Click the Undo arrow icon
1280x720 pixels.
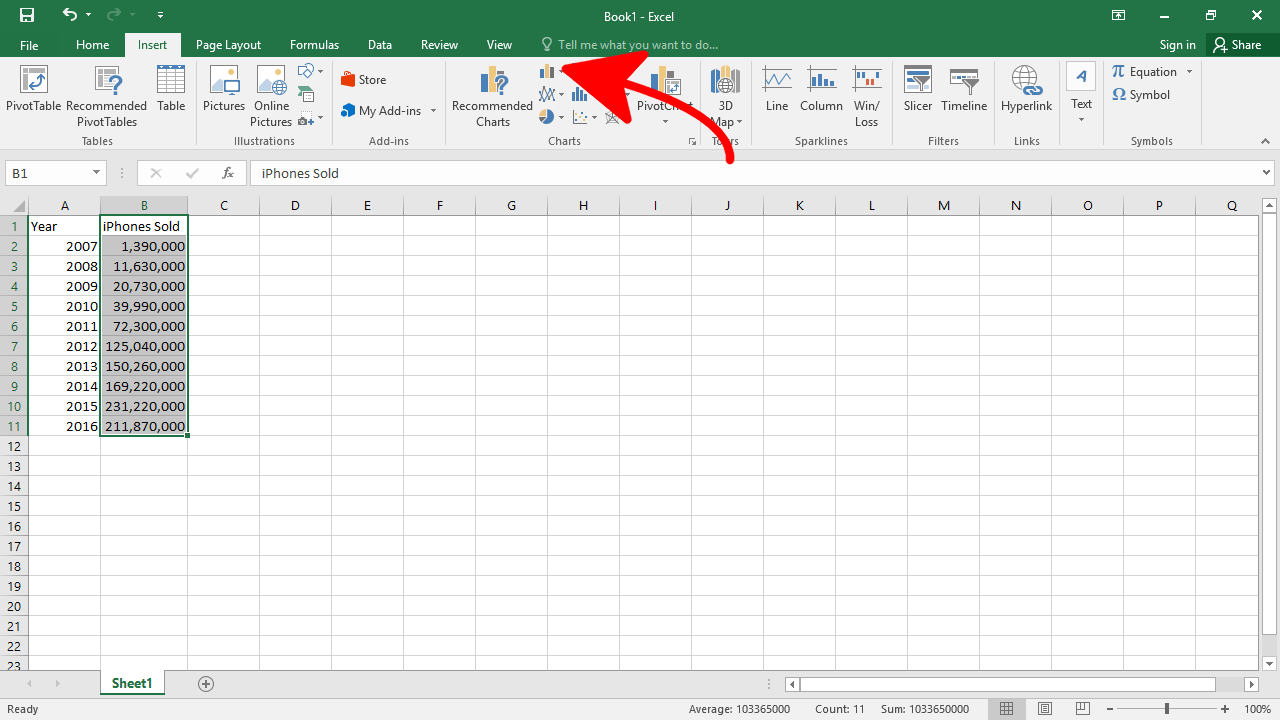pyautogui.click(x=69, y=15)
